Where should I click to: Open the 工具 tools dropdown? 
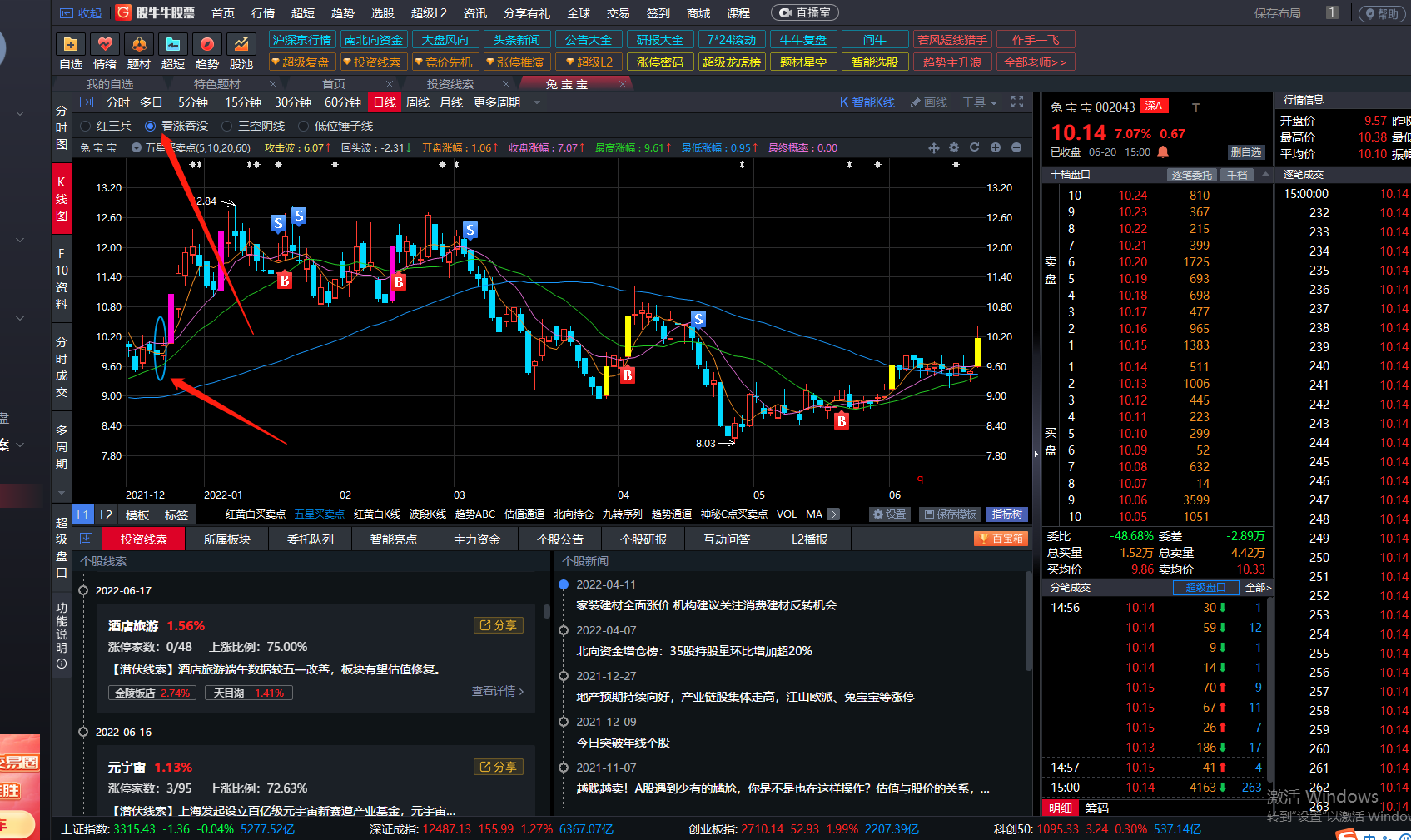pyautogui.click(x=980, y=102)
